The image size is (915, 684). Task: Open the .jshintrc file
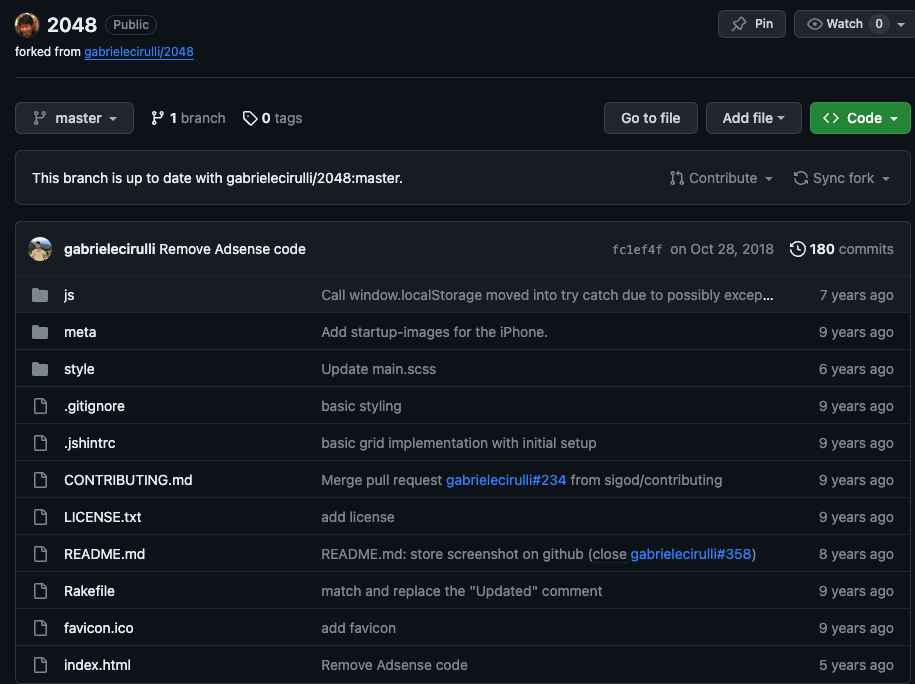(x=90, y=443)
